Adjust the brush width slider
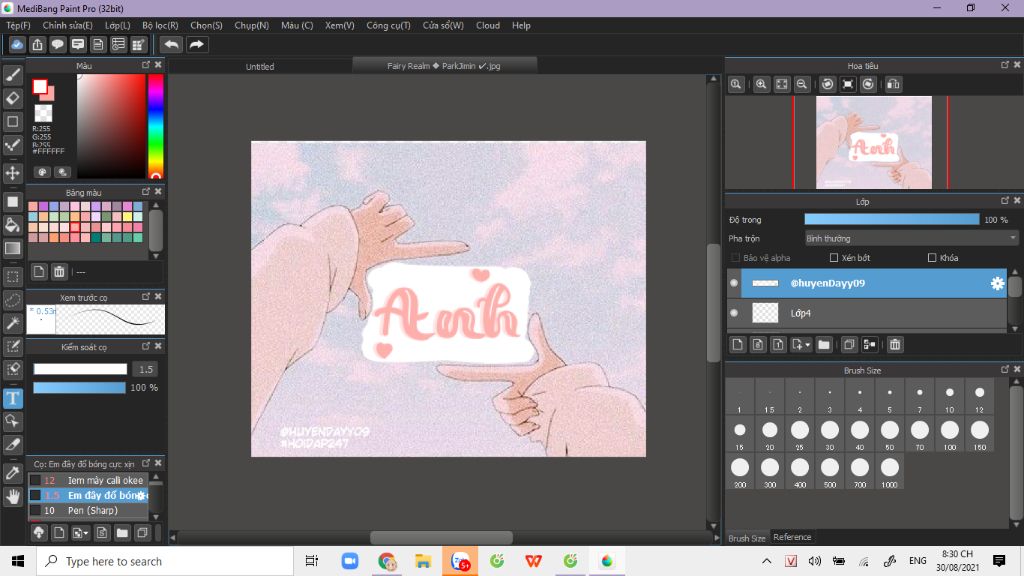Image resolution: width=1024 pixels, height=576 pixels. point(80,370)
